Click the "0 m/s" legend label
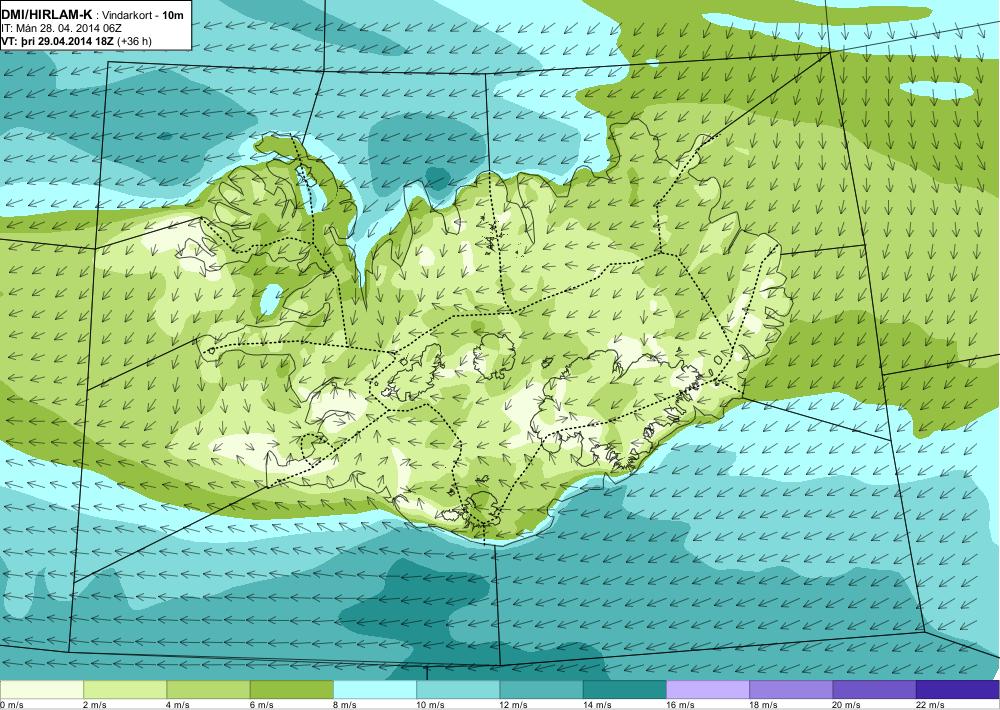 [x=11, y=704]
